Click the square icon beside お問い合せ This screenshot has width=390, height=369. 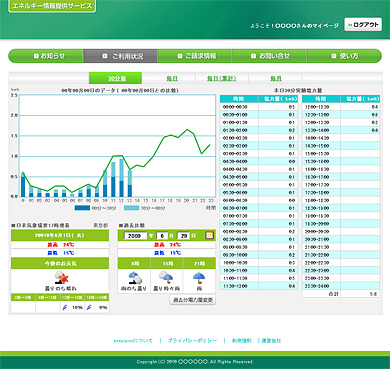pos(253,56)
